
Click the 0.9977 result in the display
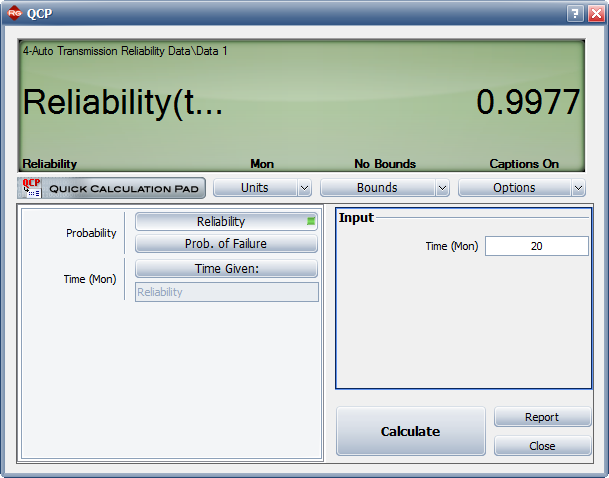[x=527, y=102]
